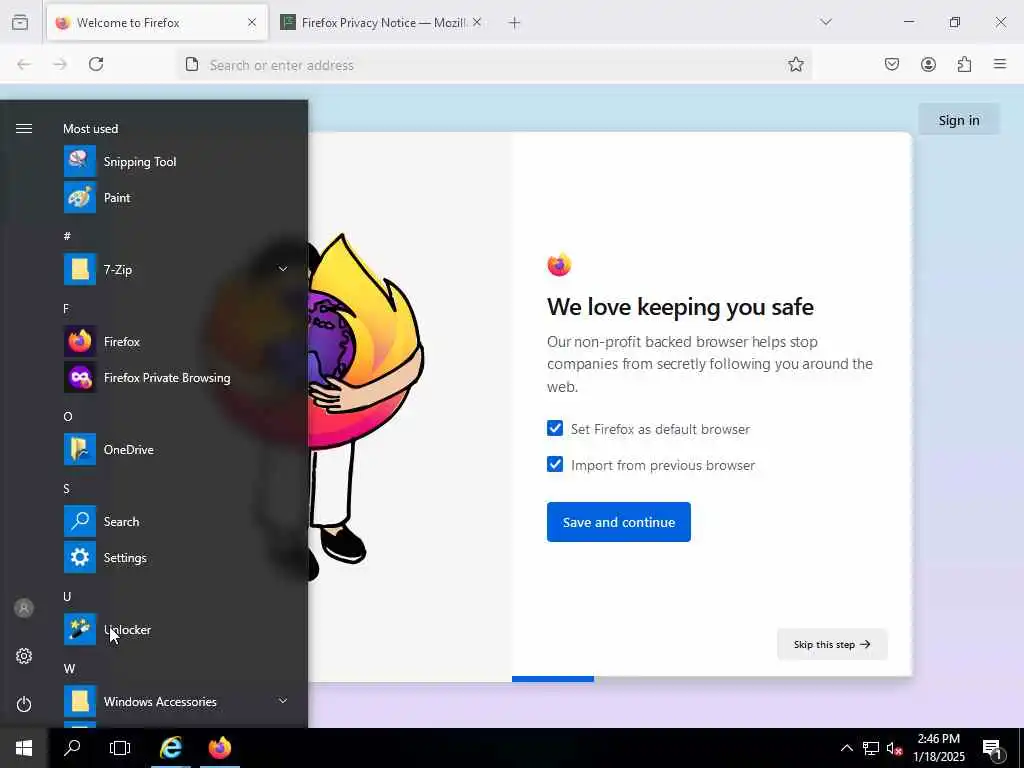
Task: Open a new Firefox tab
Action: pyautogui.click(x=515, y=23)
